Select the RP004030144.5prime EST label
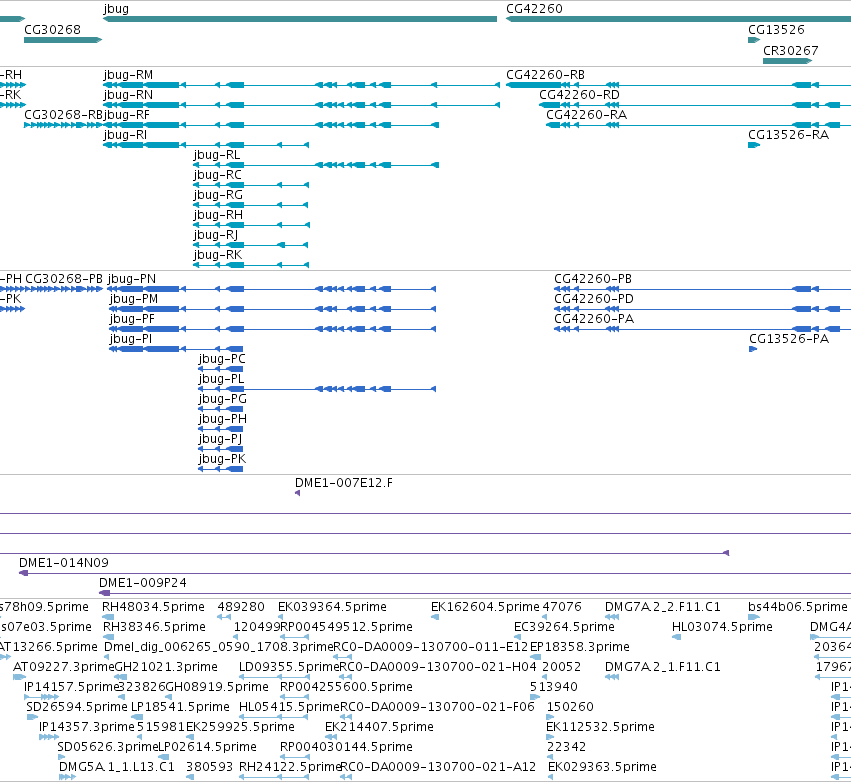Screen dimensions: 851x782 (346, 747)
